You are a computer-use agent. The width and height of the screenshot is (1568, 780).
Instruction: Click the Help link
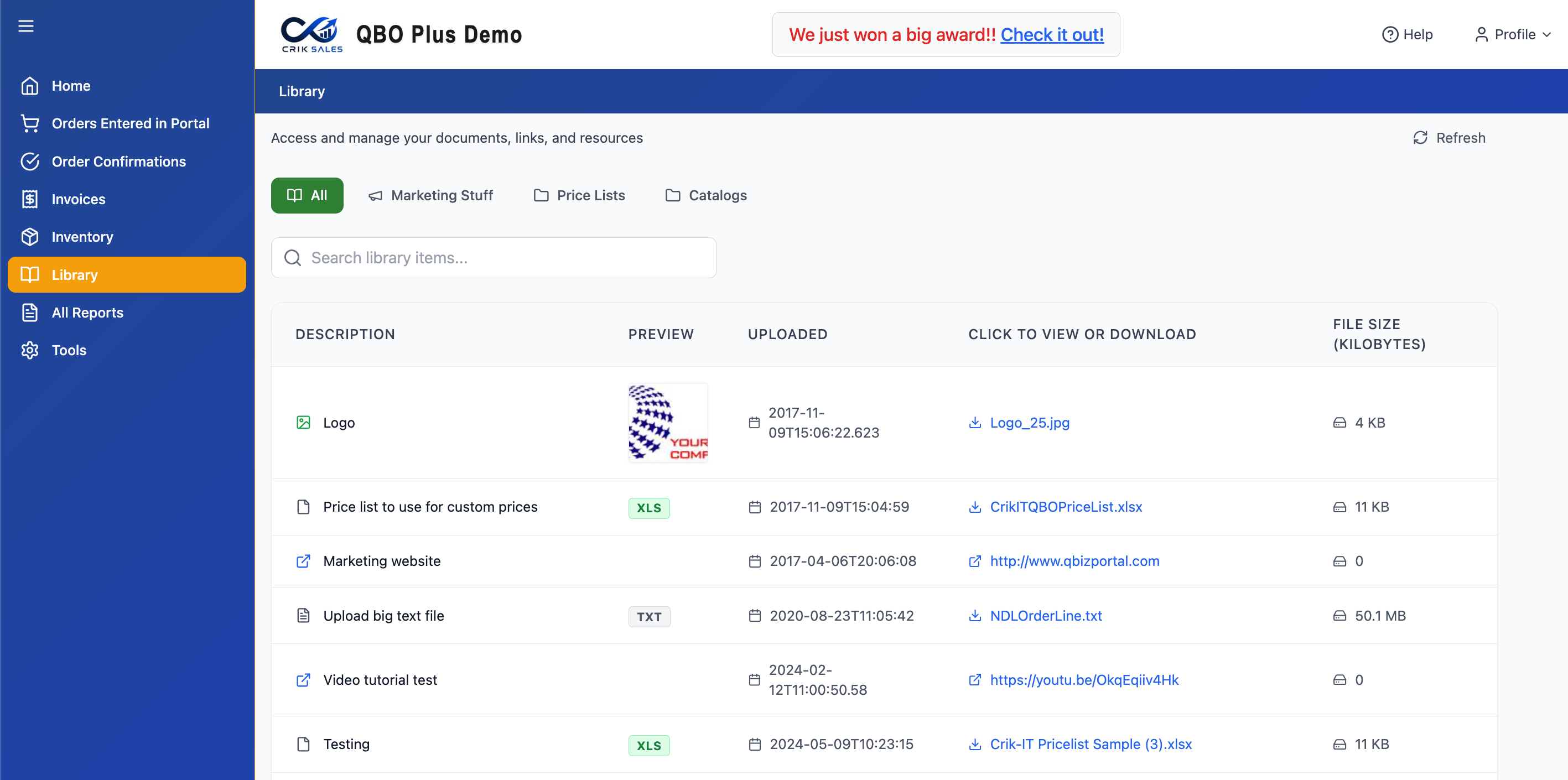[1408, 35]
